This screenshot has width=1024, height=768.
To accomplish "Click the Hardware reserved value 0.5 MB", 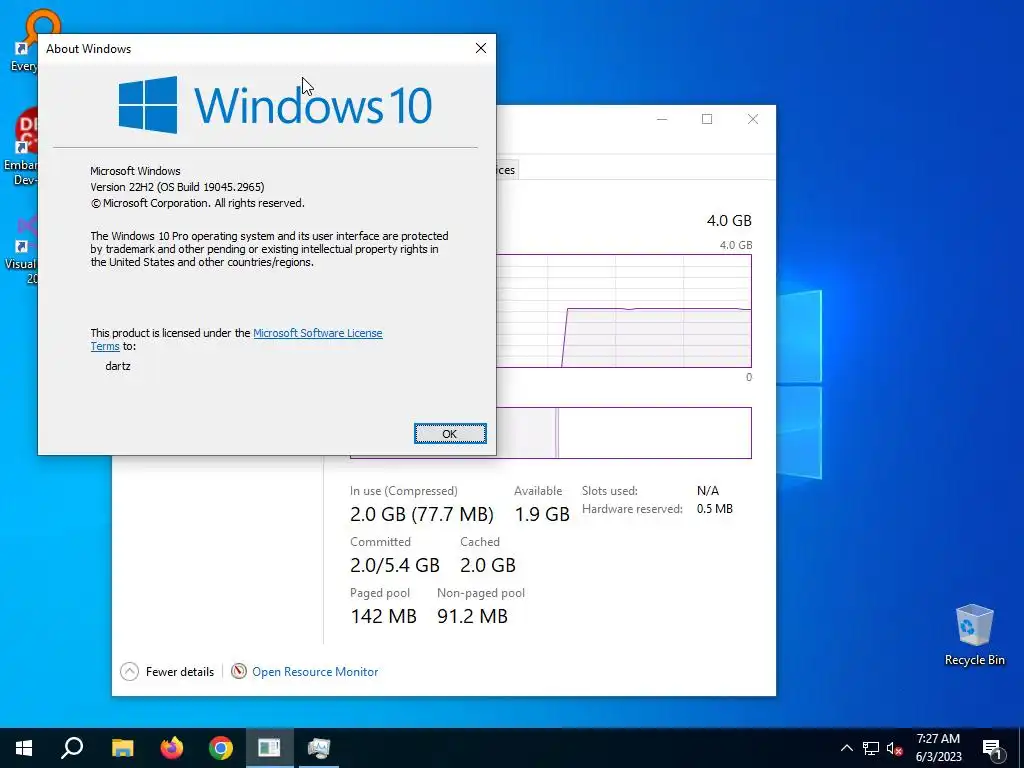I will tap(714, 509).
